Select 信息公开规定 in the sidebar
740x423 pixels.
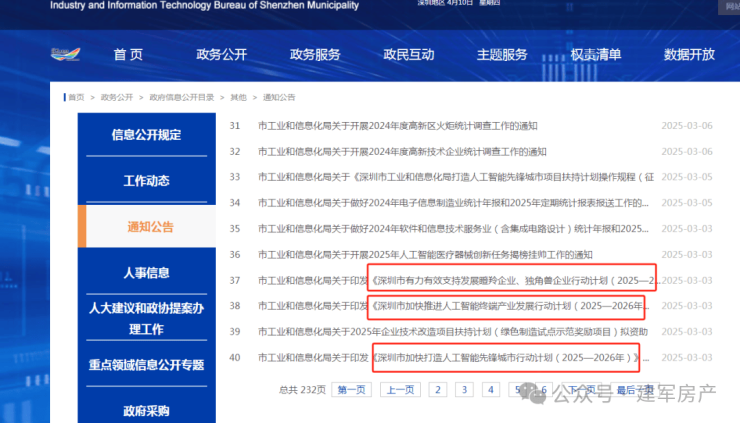pyautogui.click(x=146, y=135)
